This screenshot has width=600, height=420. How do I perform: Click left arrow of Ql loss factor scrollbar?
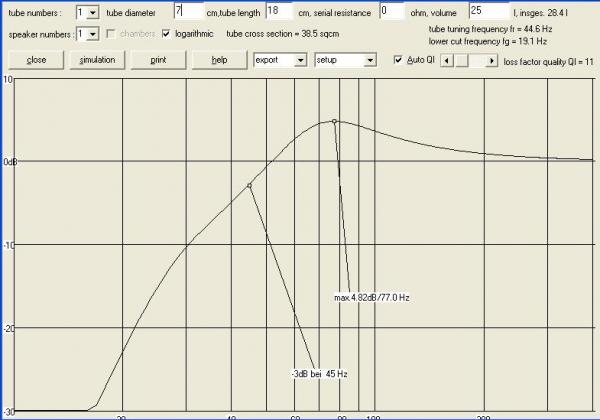point(446,60)
